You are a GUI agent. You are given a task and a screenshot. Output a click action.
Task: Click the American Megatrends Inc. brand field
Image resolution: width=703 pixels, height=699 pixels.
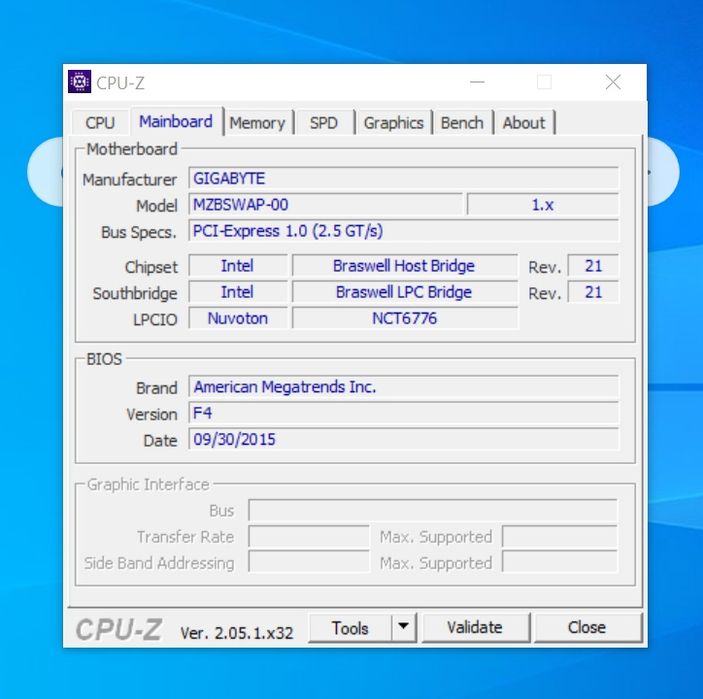tap(404, 387)
